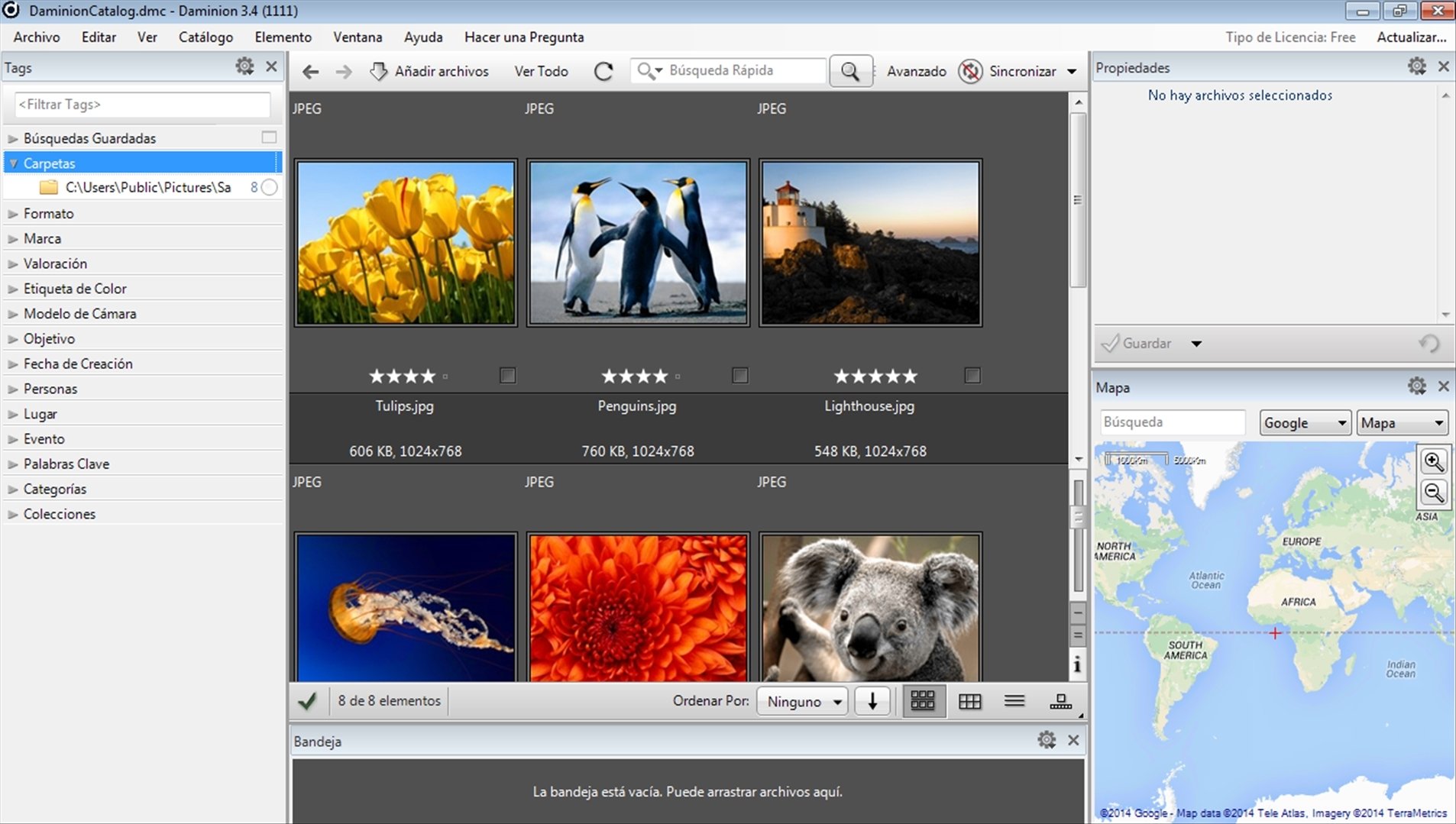Switch to list lines view
The height and width of the screenshot is (824, 1456).
pos(1014,701)
